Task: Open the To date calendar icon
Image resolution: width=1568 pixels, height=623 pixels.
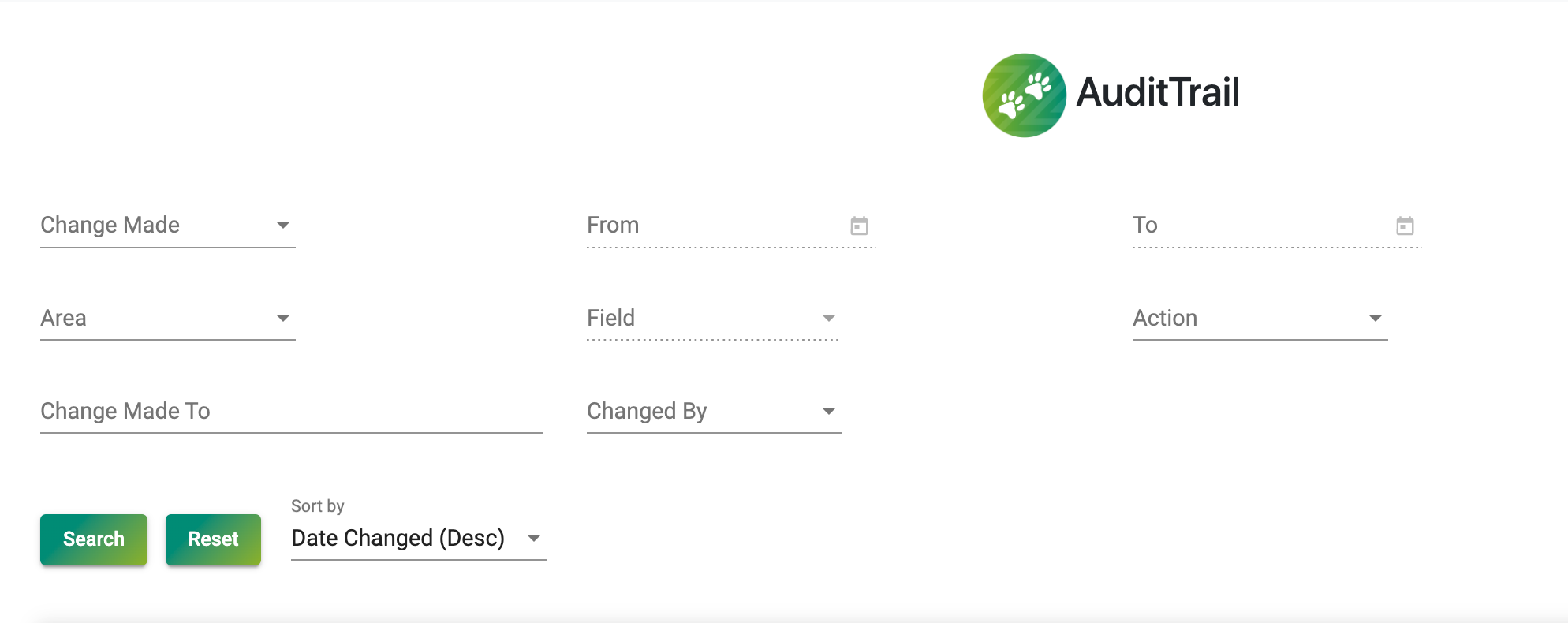Action: [1405, 226]
